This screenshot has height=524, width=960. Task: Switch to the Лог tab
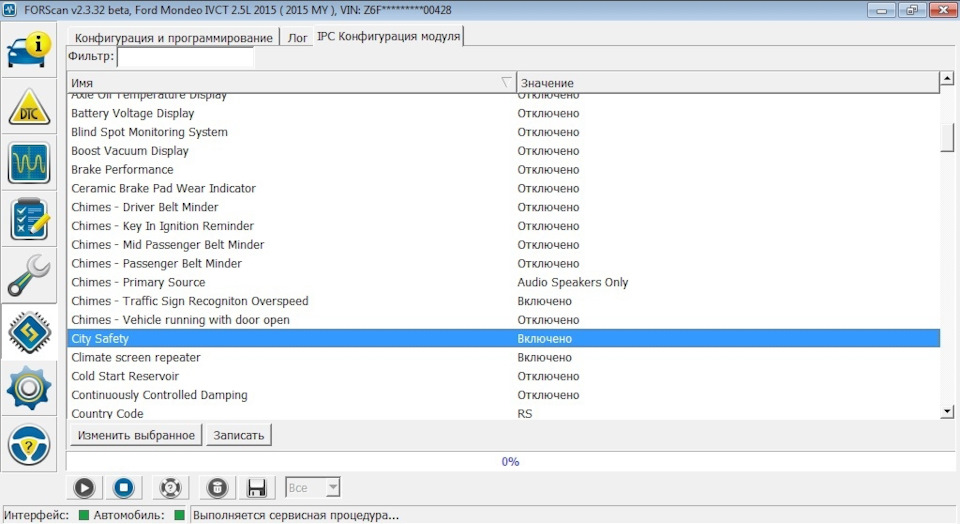tap(297, 37)
